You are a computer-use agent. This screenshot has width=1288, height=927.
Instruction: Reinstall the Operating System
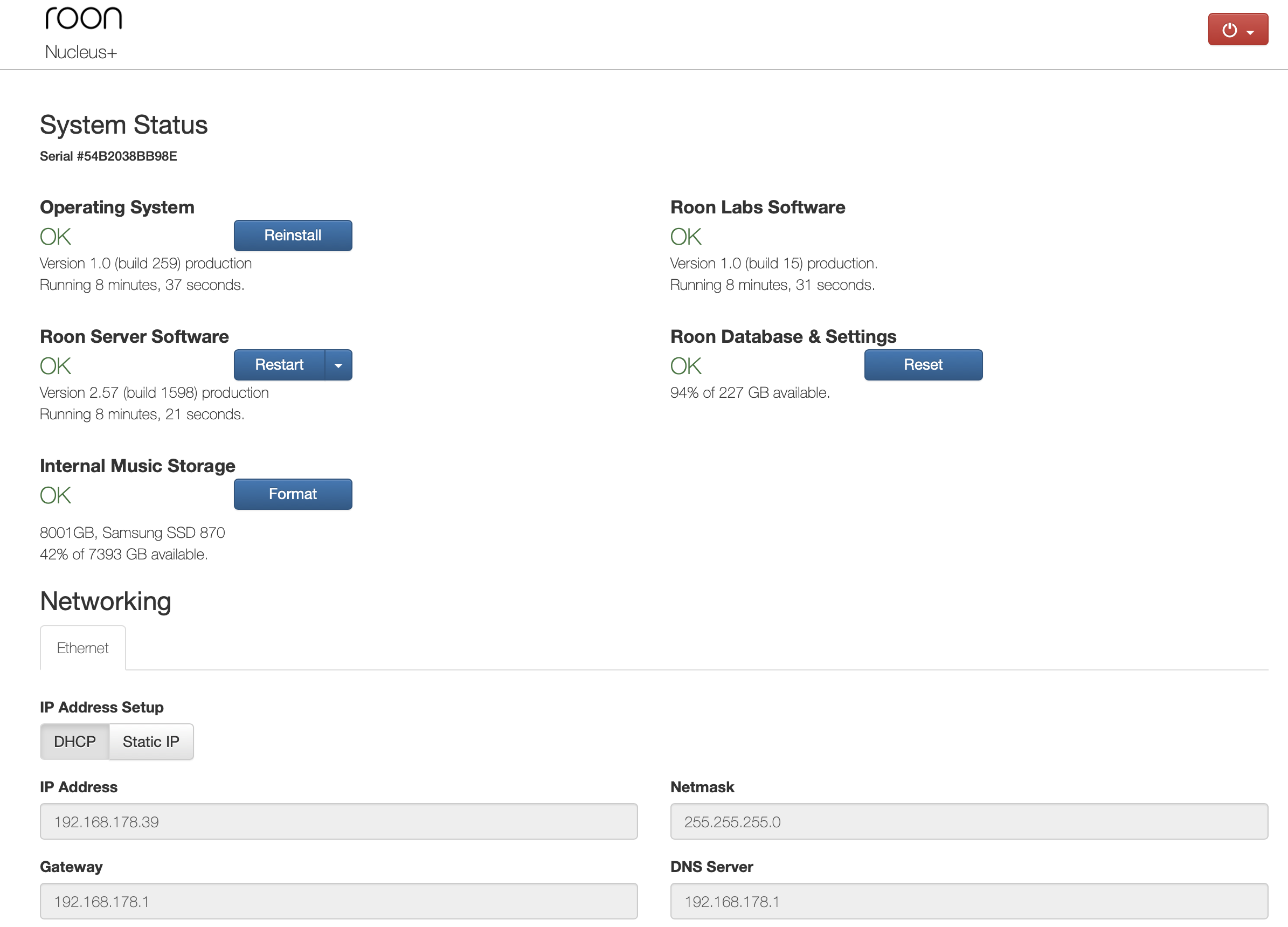[293, 235]
